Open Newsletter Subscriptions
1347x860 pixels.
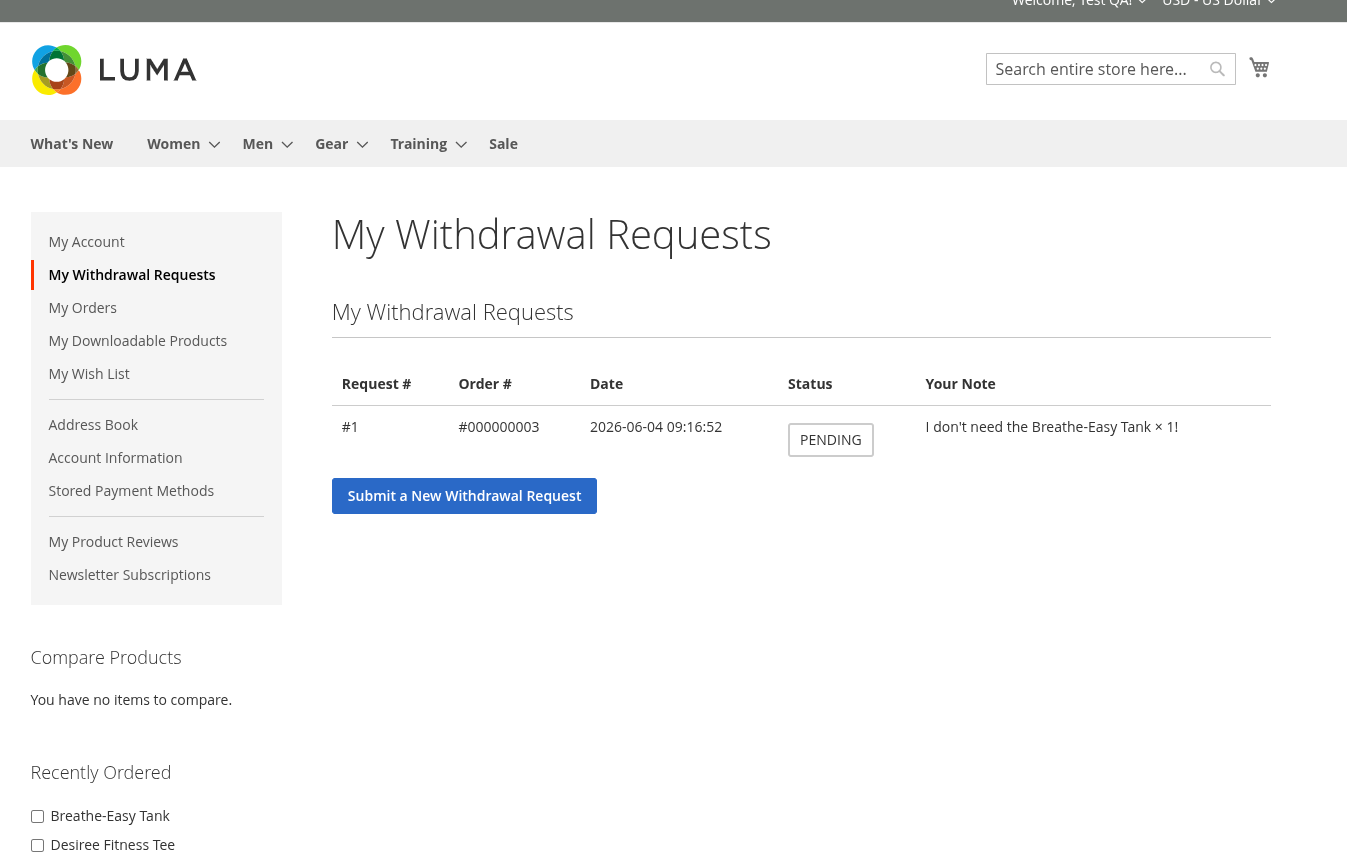129,575
